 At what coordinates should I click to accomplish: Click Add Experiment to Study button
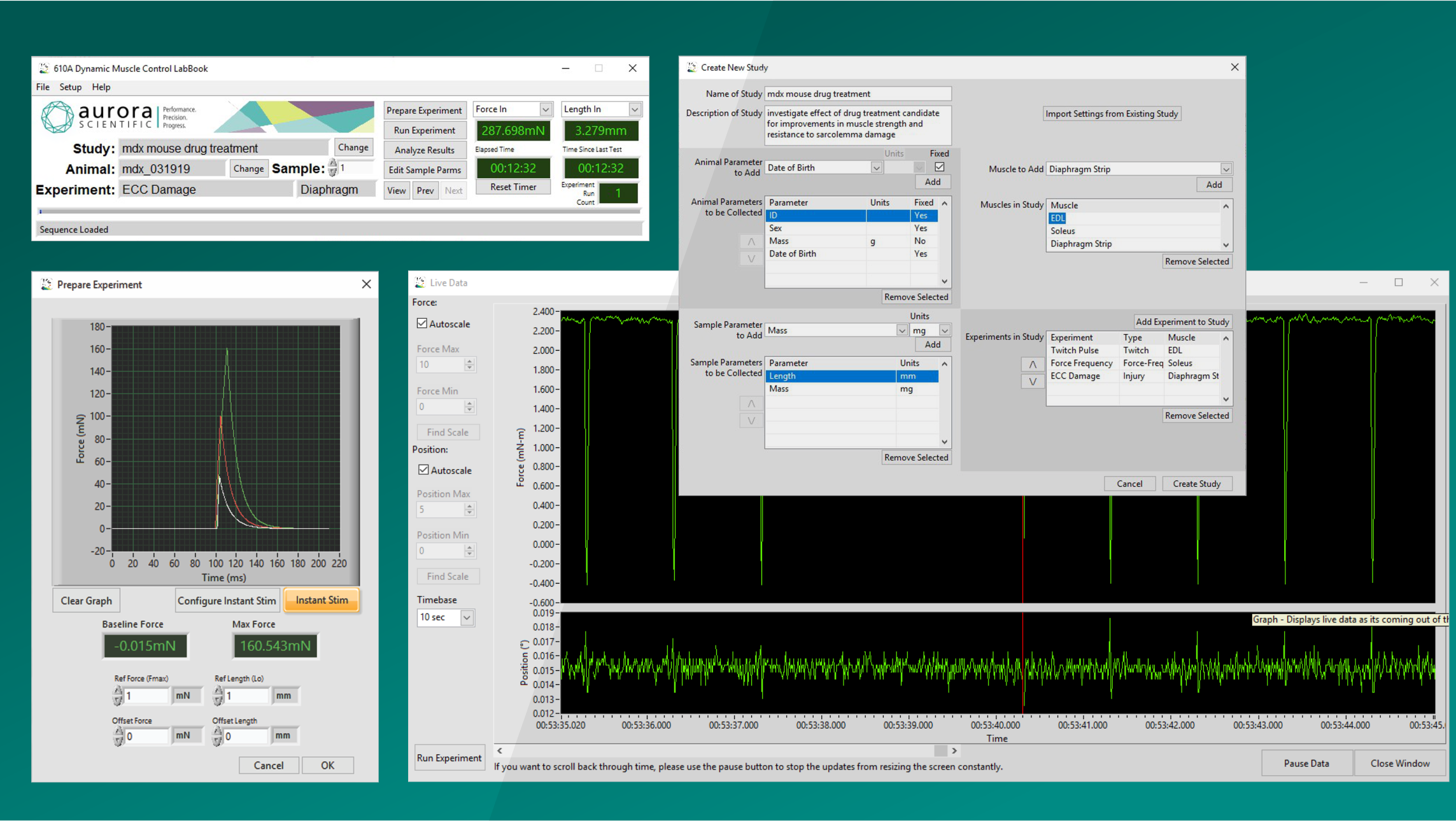click(1182, 321)
